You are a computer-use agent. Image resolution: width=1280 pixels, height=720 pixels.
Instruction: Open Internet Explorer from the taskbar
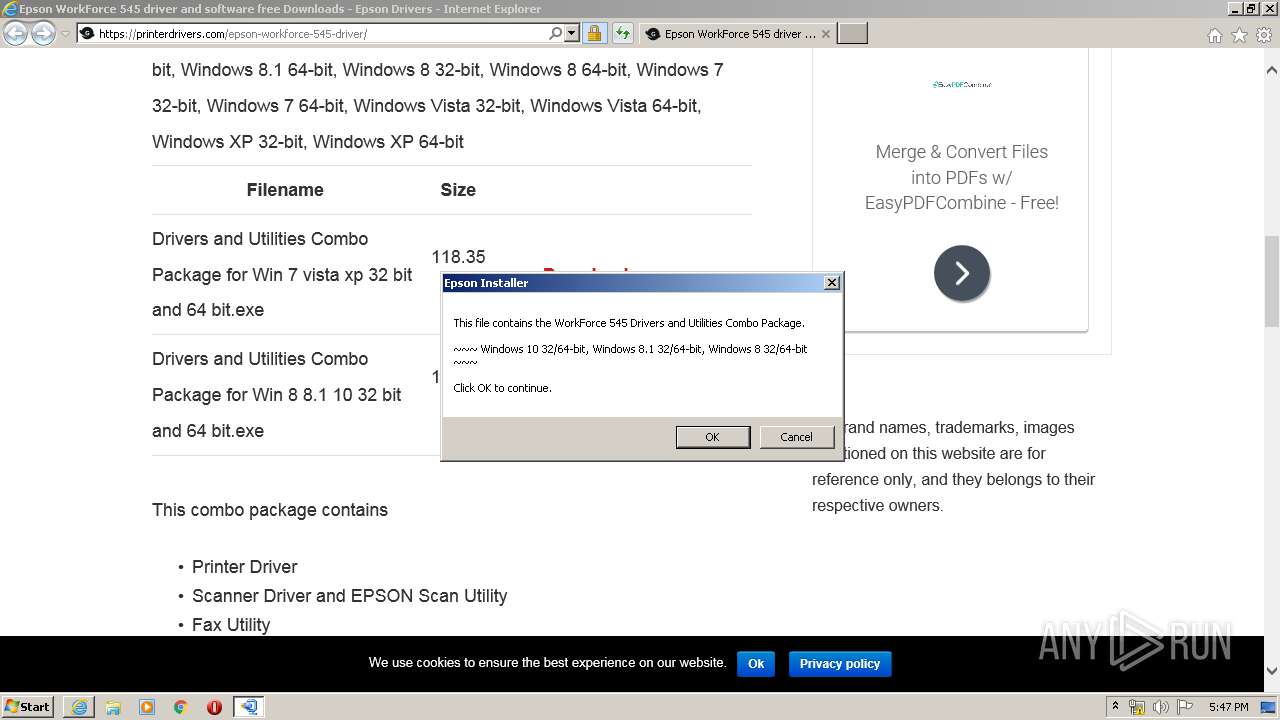point(79,707)
